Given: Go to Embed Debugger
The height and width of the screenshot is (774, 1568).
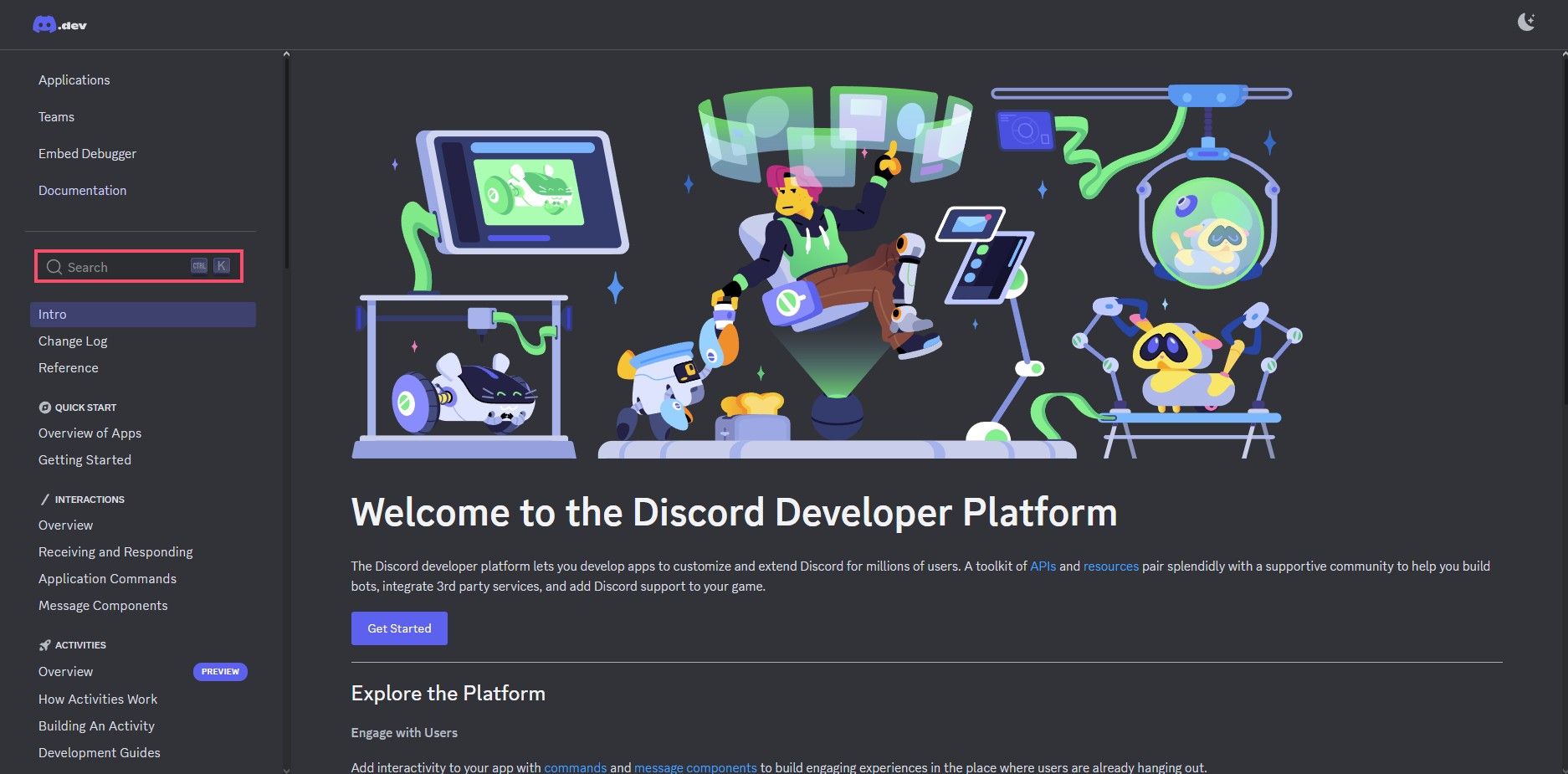Looking at the screenshot, I should coord(87,154).
